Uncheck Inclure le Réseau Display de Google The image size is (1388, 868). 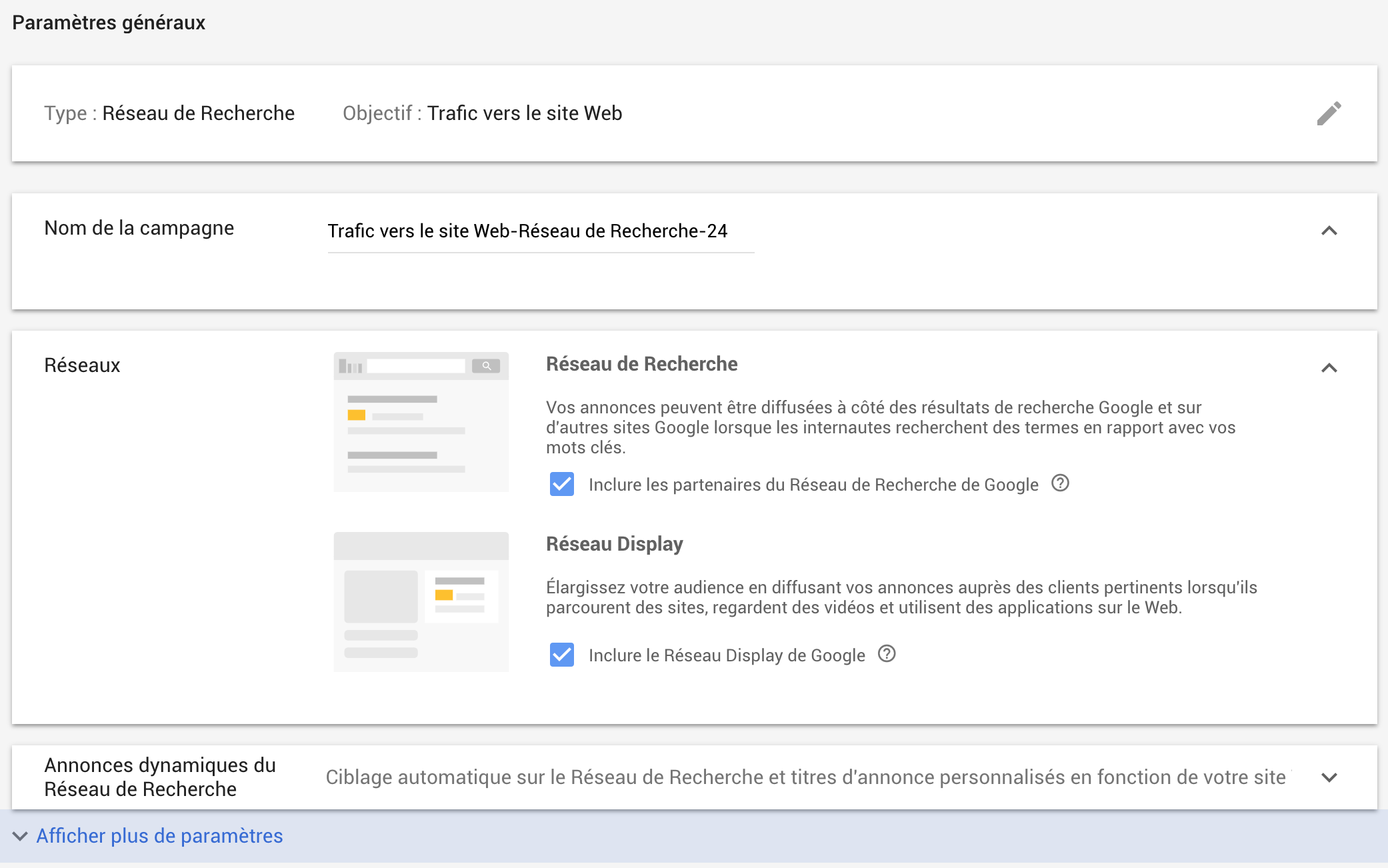(562, 655)
